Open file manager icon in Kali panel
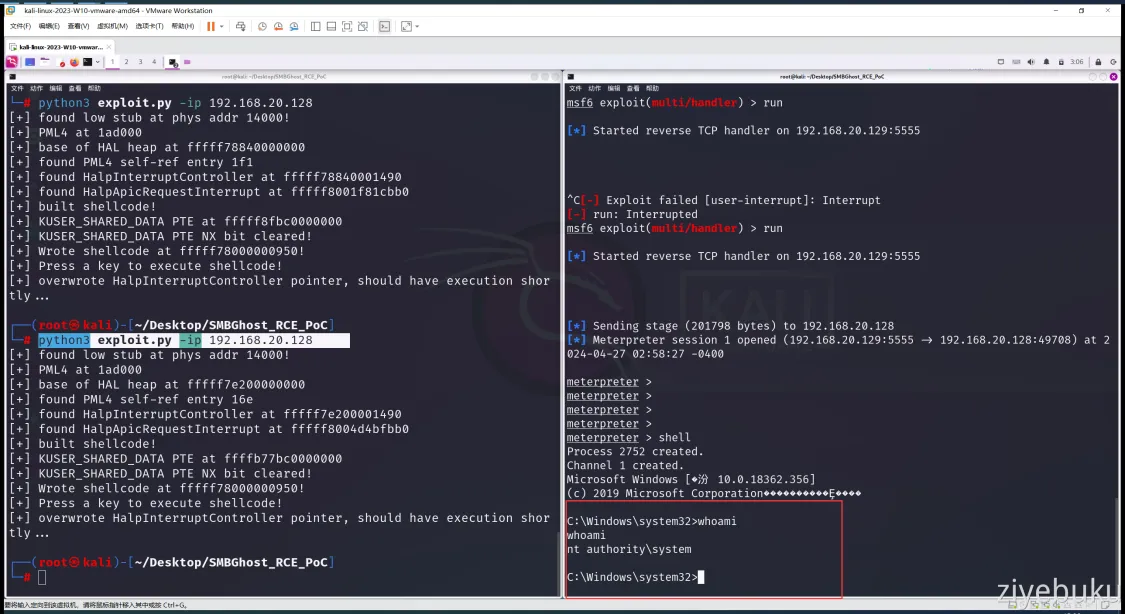This screenshot has width=1125, height=614. 45,62
